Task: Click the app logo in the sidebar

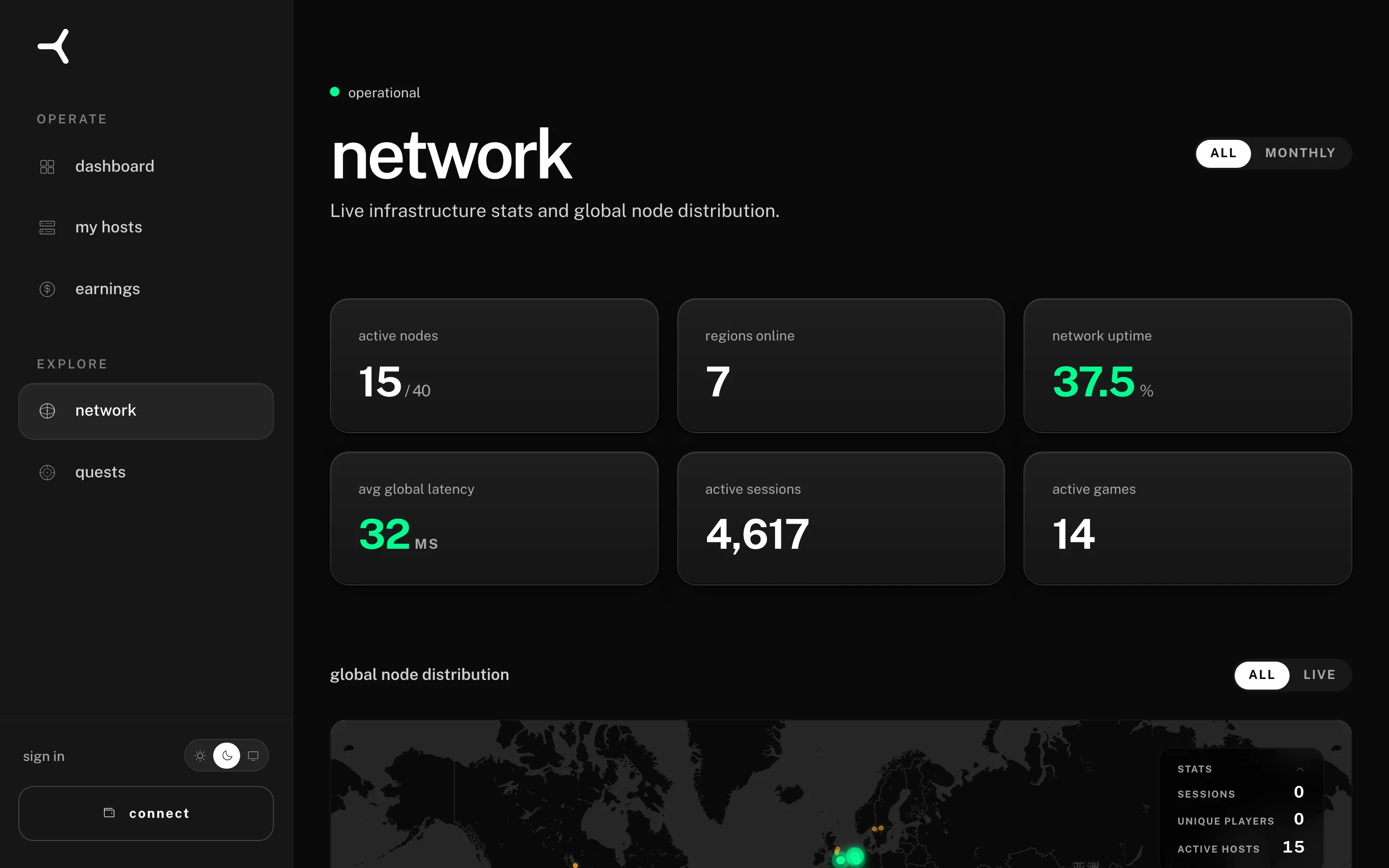Action: (54, 46)
